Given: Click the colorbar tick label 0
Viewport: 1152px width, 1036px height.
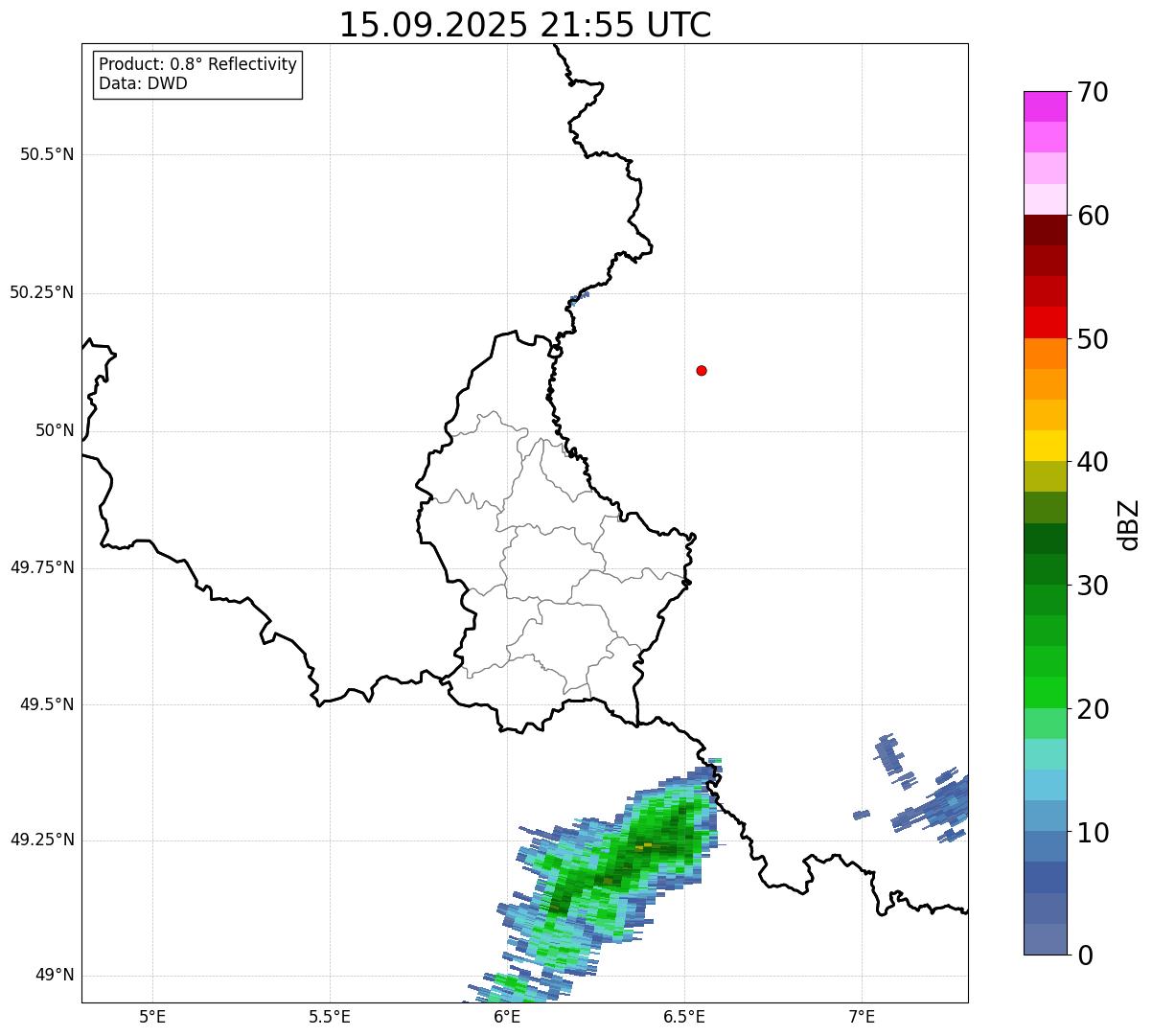Looking at the screenshot, I should coord(1085,955).
